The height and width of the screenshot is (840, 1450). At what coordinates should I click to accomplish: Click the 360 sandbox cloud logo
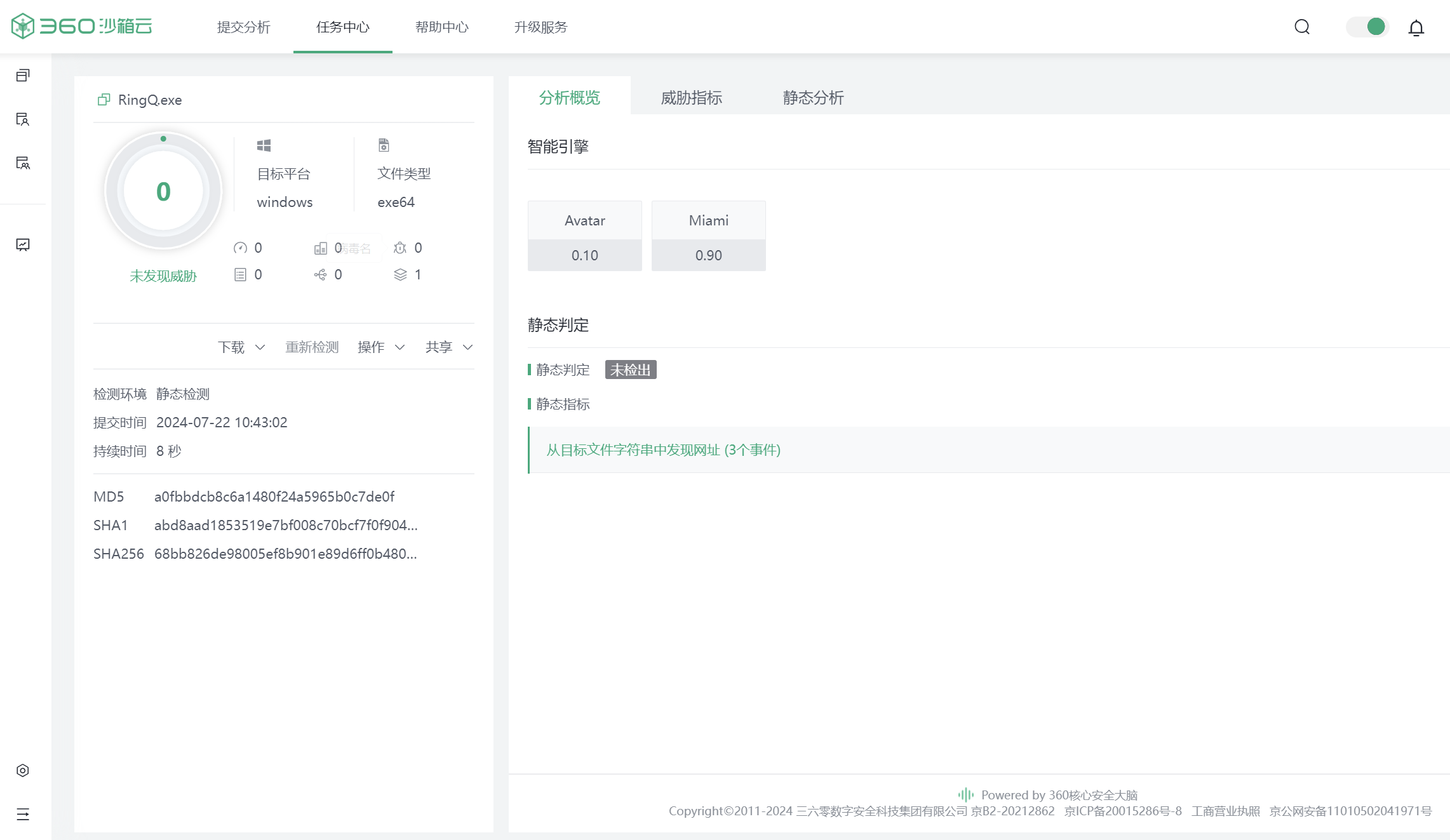tap(82, 26)
